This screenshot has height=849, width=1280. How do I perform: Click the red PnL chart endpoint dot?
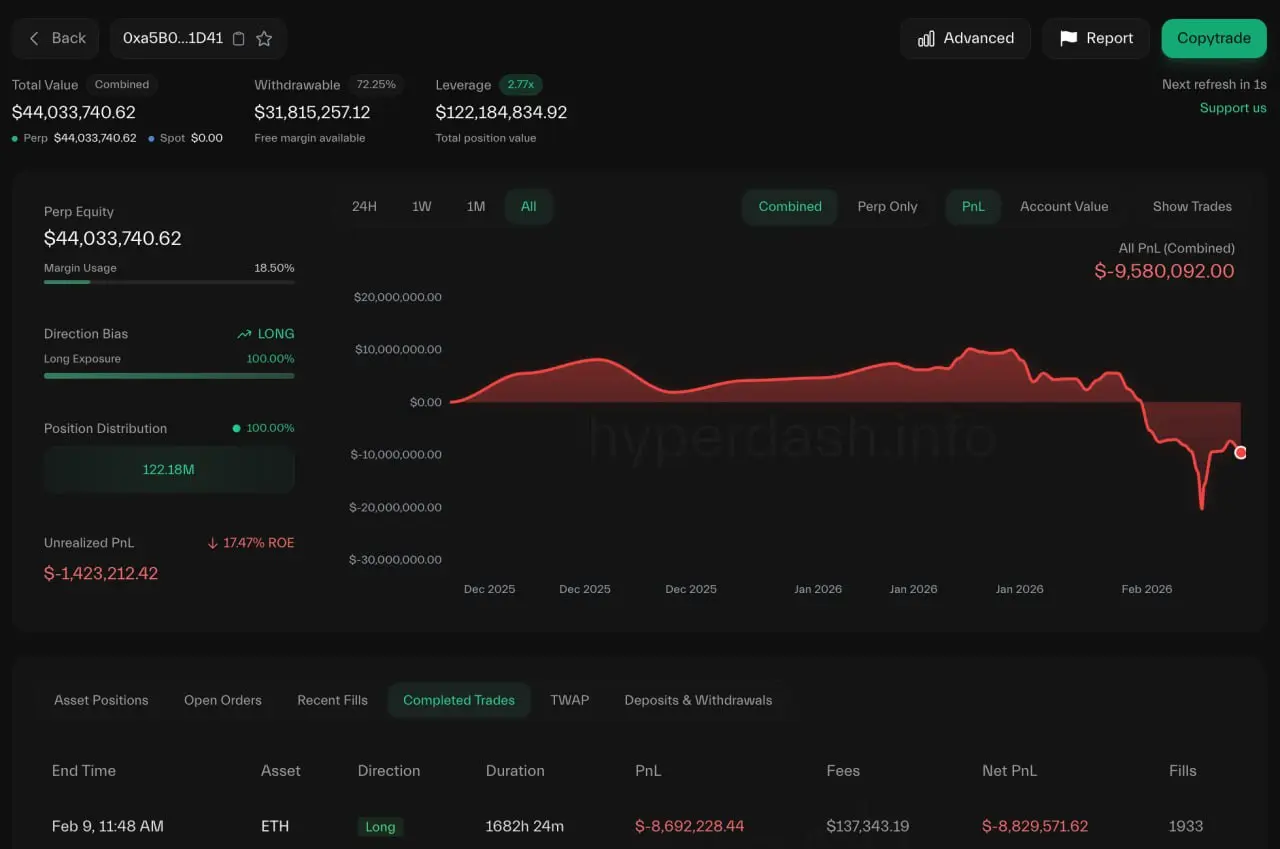[x=1241, y=452]
